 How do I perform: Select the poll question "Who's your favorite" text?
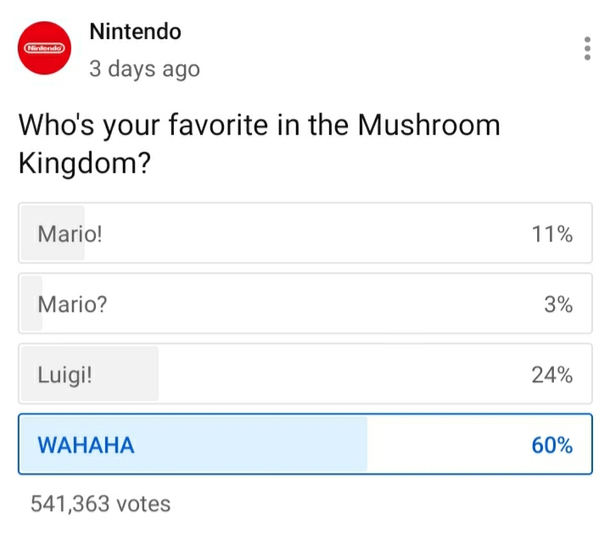point(143,126)
